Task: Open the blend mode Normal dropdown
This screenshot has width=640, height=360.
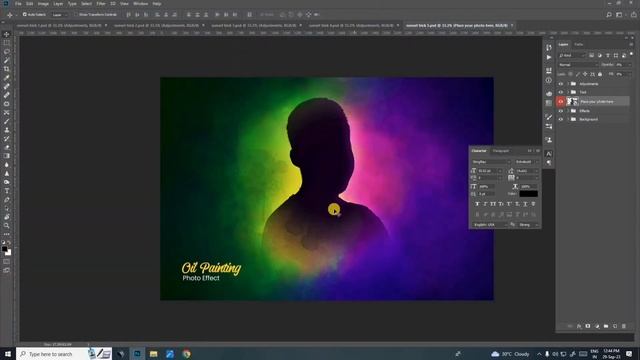Action: [x=578, y=64]
